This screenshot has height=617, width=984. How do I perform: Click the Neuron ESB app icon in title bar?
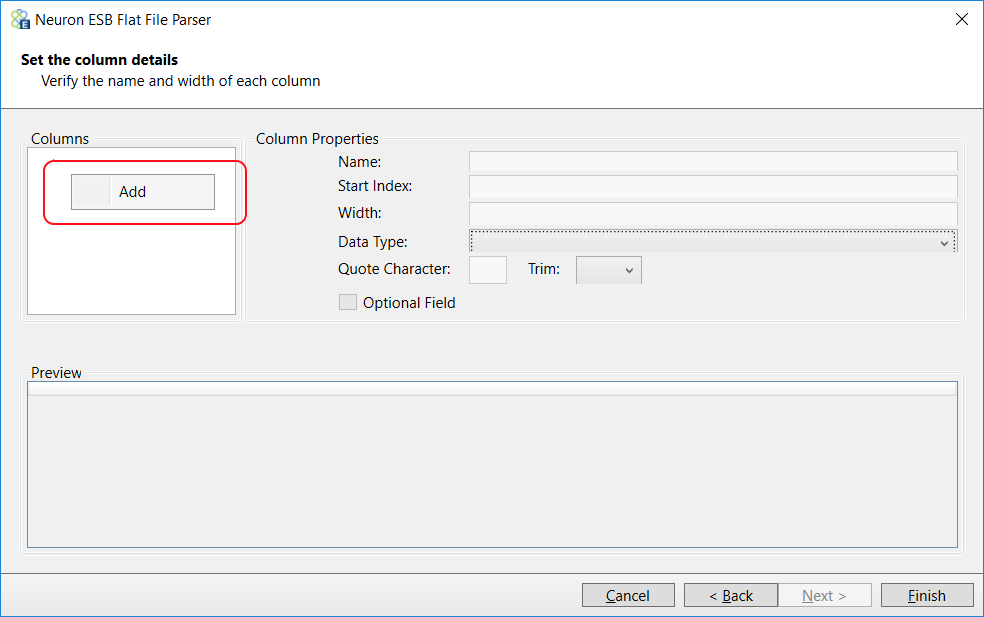pos(20,19)
